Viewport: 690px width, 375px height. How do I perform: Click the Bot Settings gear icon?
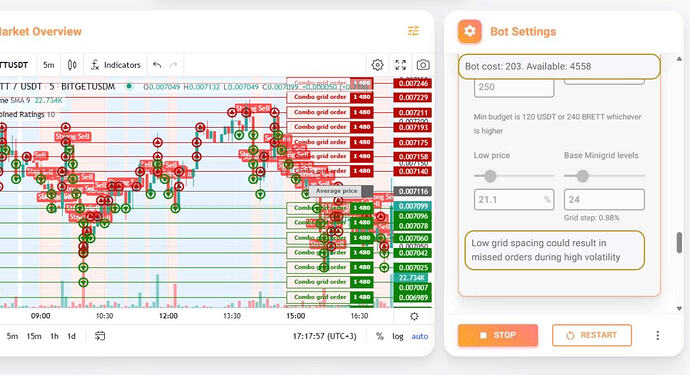[470, 31]
